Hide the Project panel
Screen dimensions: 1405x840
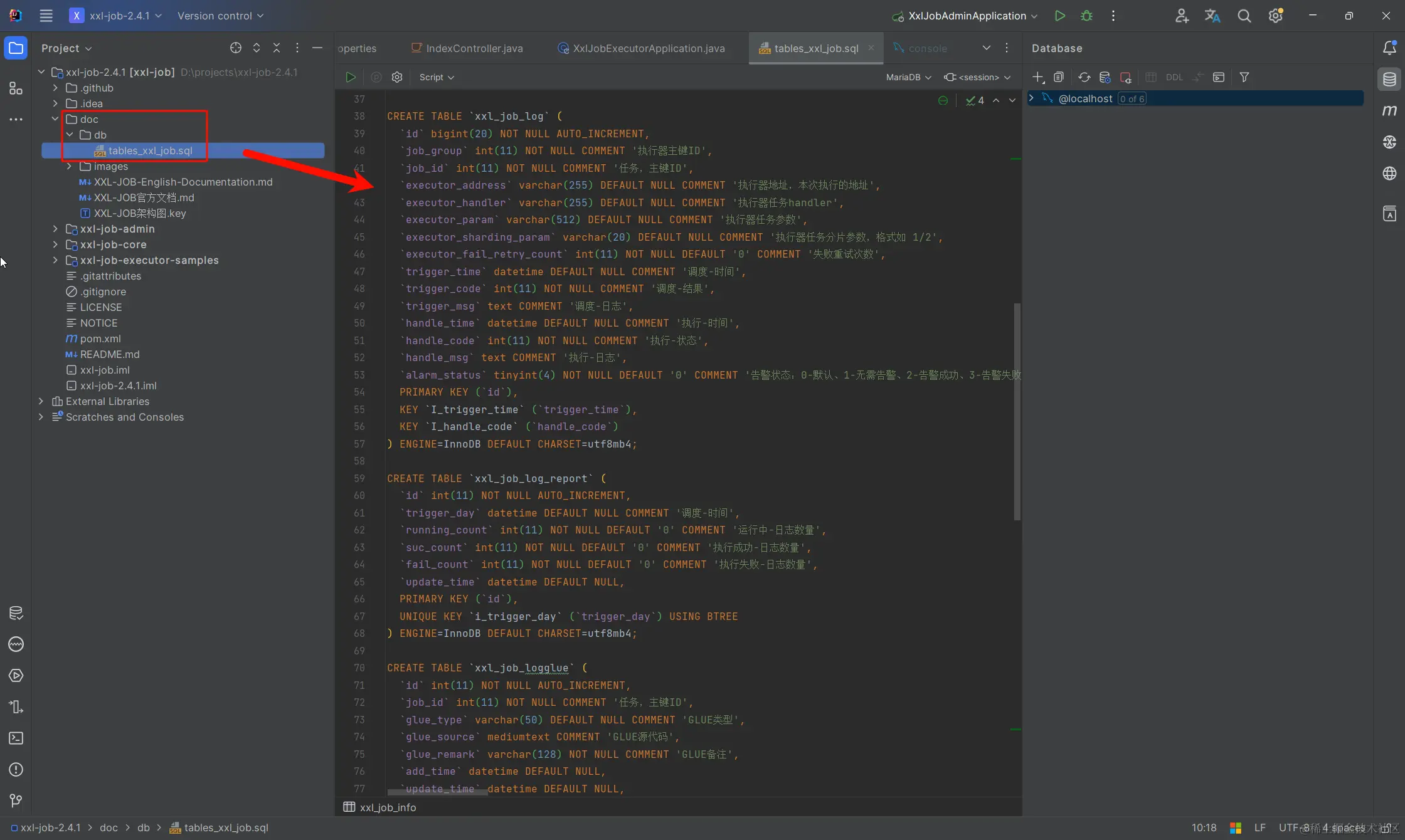click(317, 48)
